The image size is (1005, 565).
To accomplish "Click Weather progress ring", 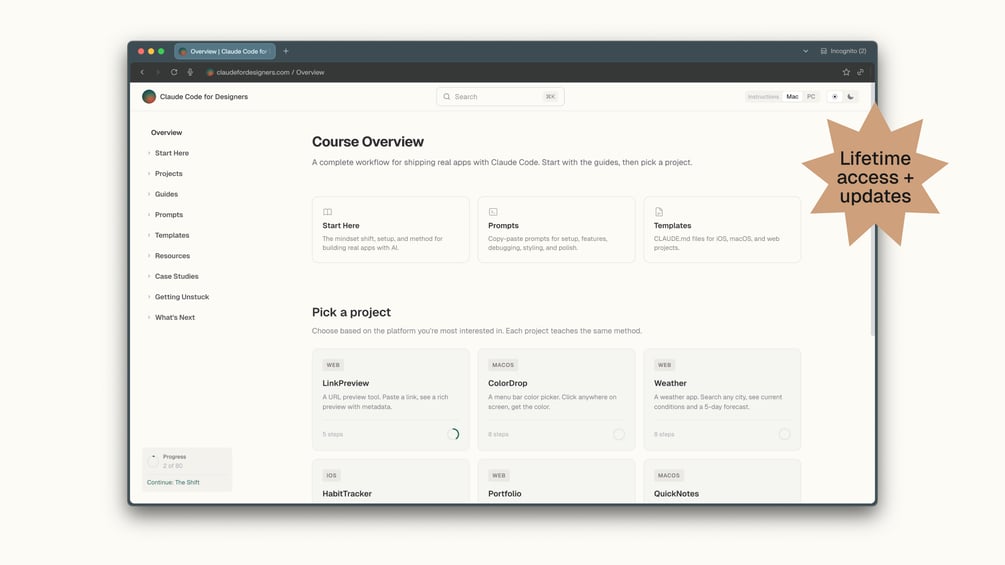I will (785, 434).
